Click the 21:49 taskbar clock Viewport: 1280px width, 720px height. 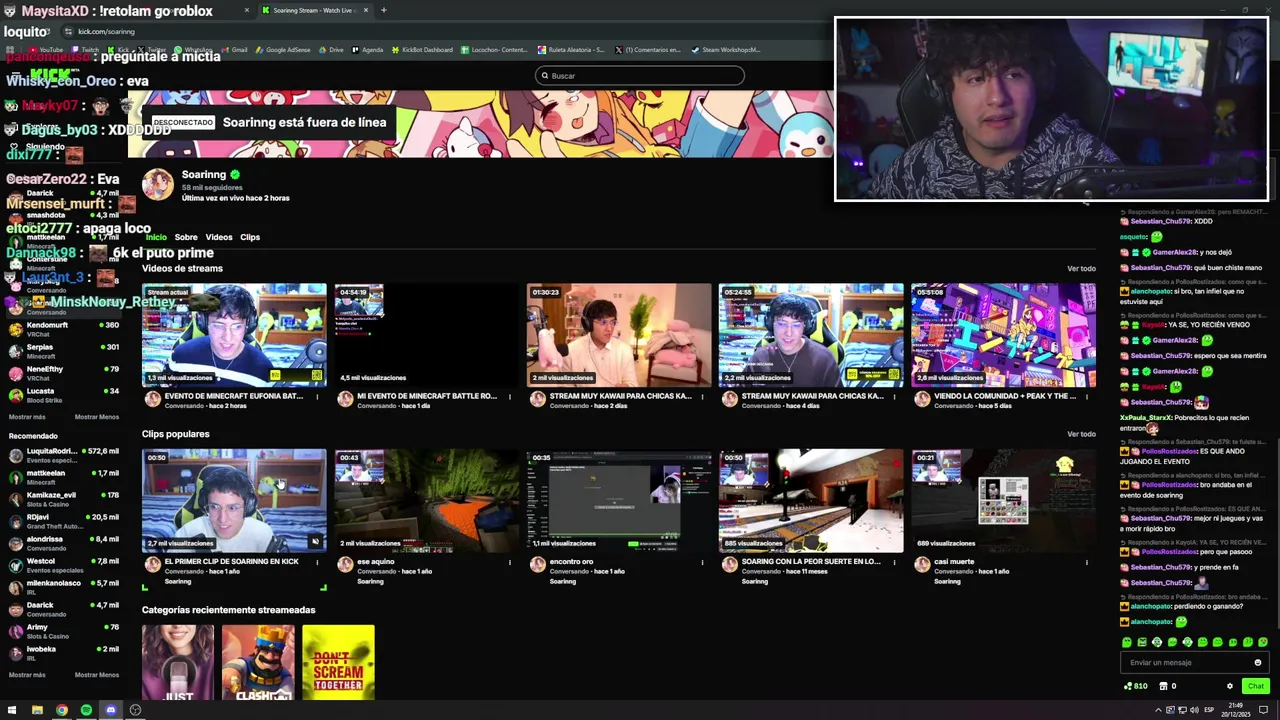pyautogui.click(x=1235, y=710)
